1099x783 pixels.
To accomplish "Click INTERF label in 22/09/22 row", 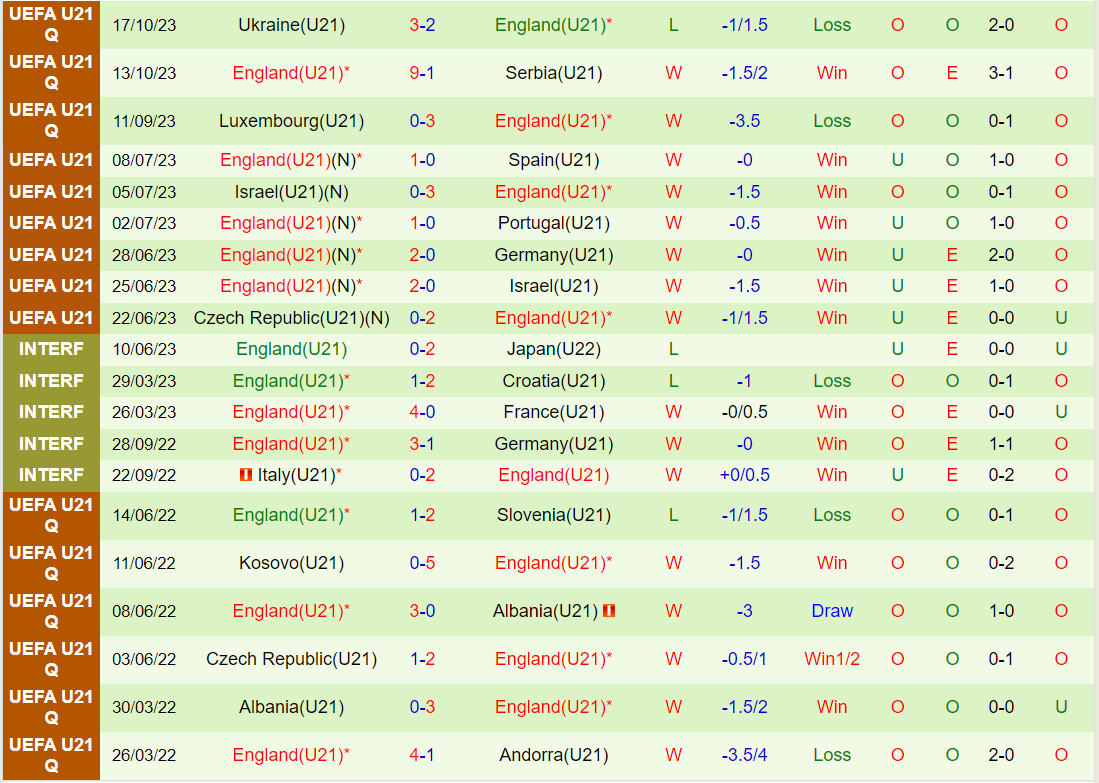I will click(x=51, y=475).
